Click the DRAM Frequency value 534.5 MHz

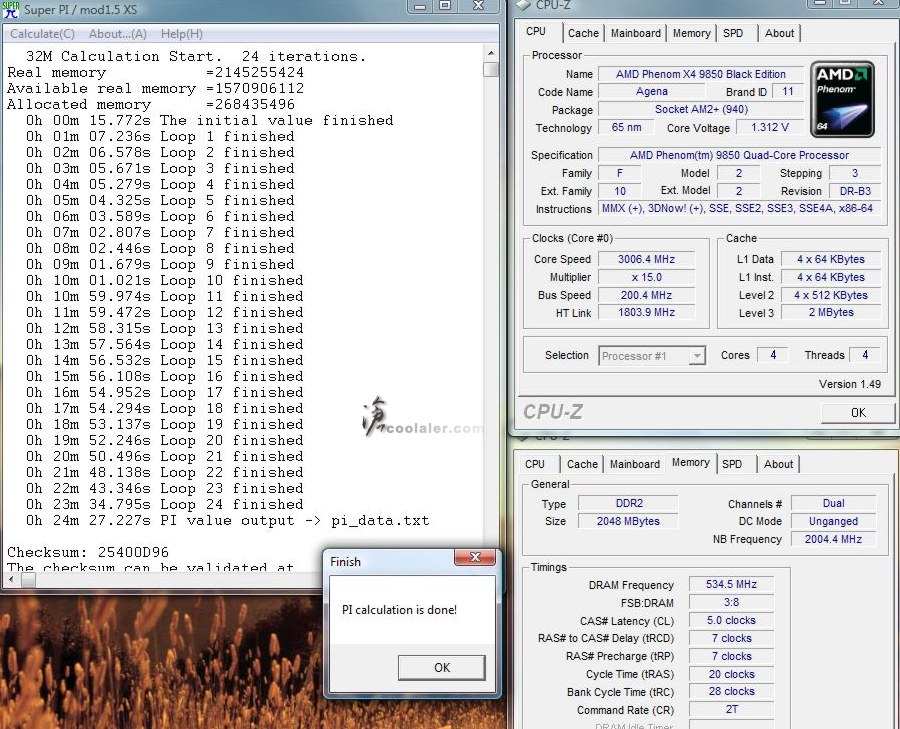[x=731, y=584]
